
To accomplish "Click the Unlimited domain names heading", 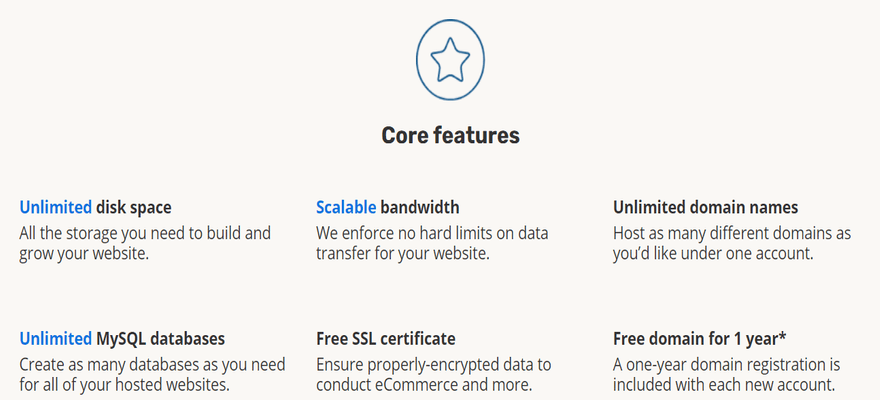I will point(705,208).
